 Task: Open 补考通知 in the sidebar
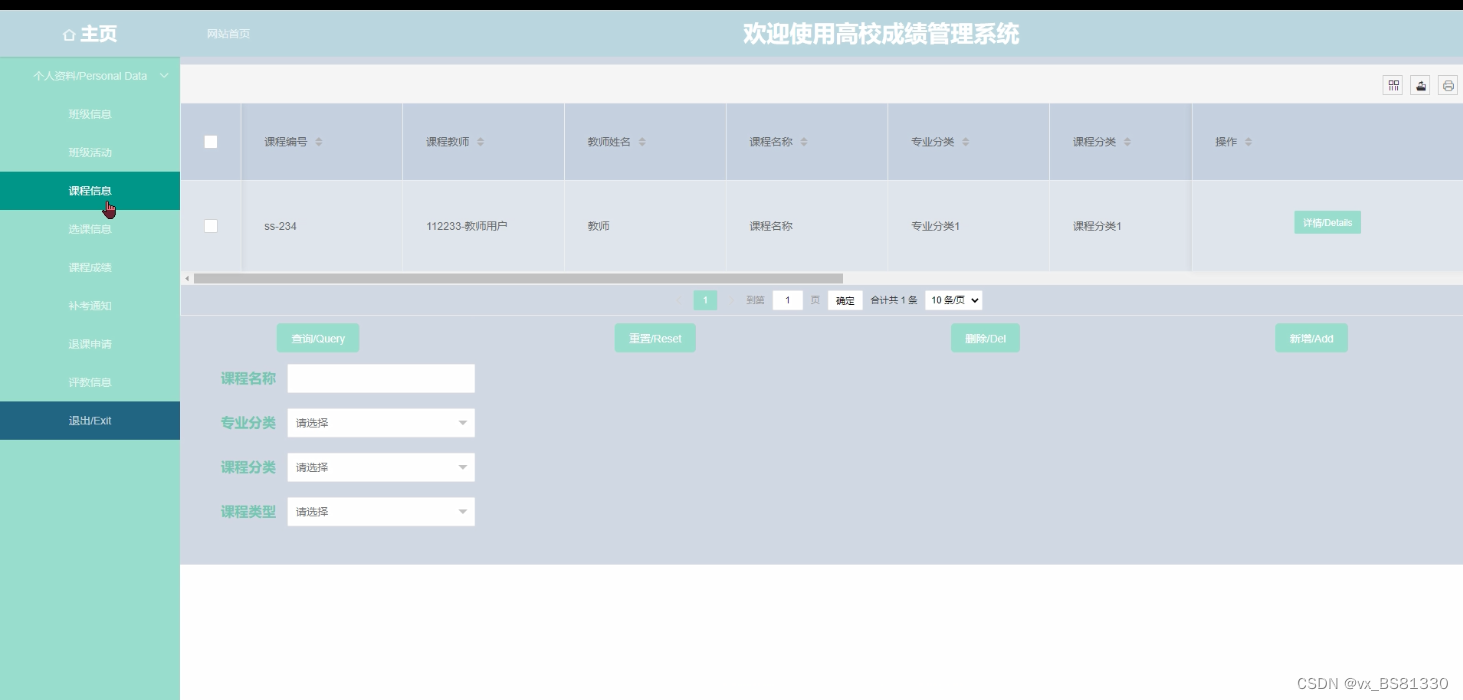pos(90,306)
